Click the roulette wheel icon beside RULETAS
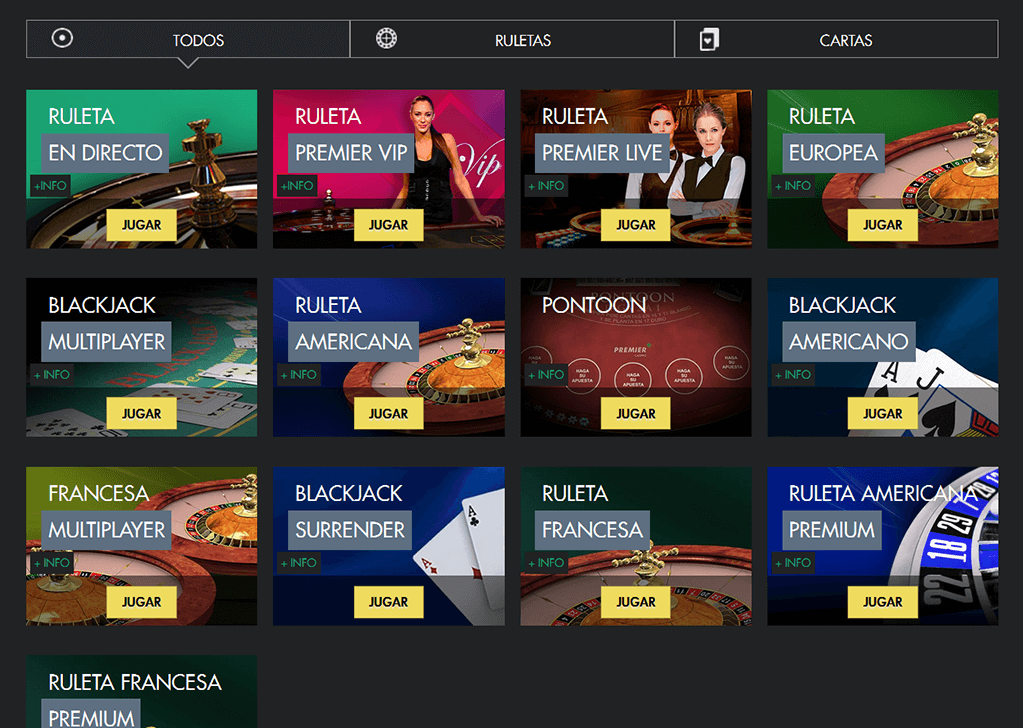Screen dimensions: 1023x728 coord(386,38)
